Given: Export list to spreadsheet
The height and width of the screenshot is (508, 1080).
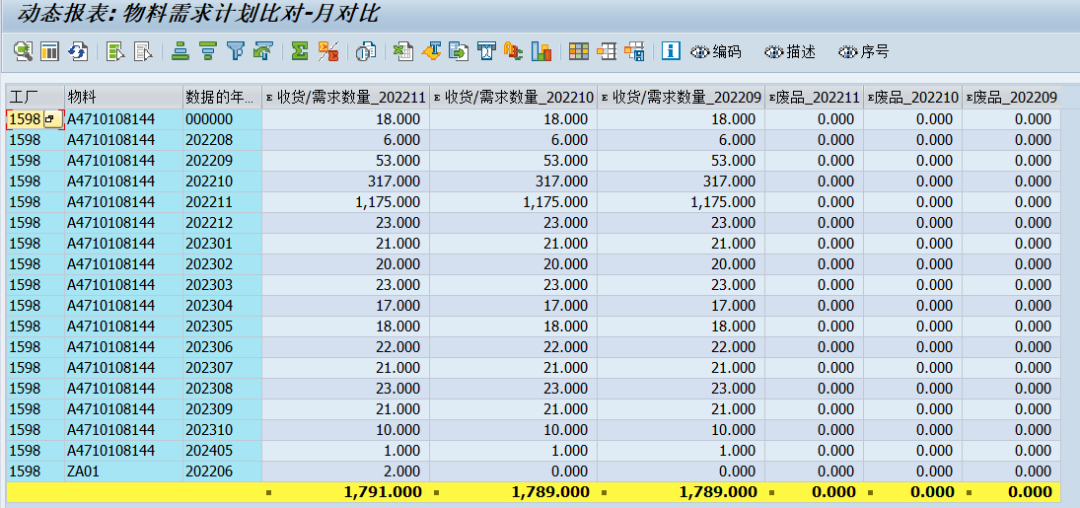Looking at the screenshot, I should click(403, 51).
